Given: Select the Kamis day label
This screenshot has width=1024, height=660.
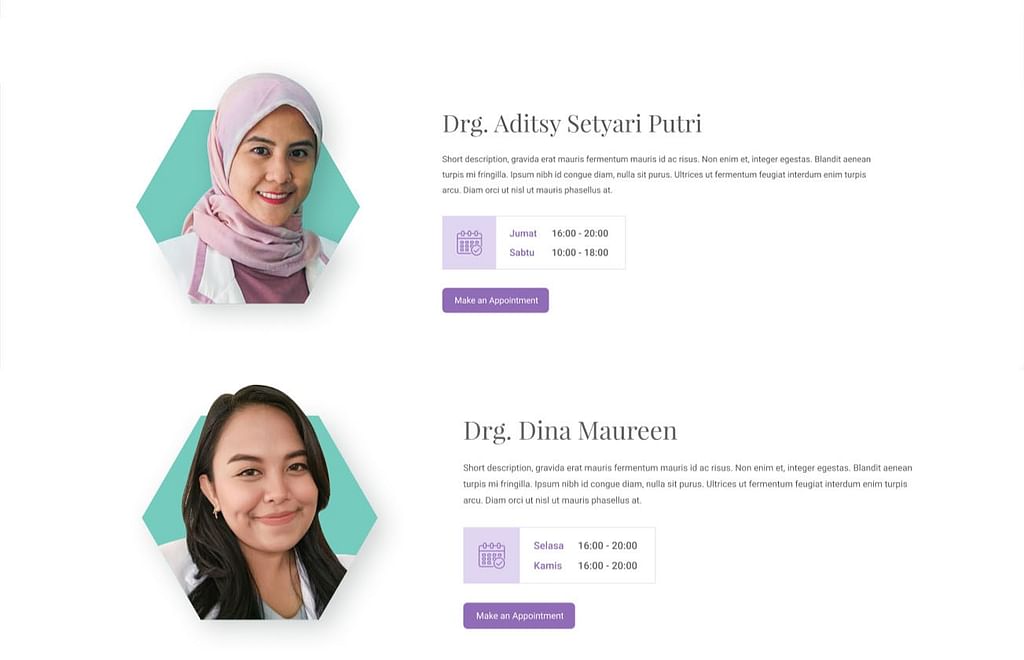Looking at the screenshot, I should click(547, 566).
